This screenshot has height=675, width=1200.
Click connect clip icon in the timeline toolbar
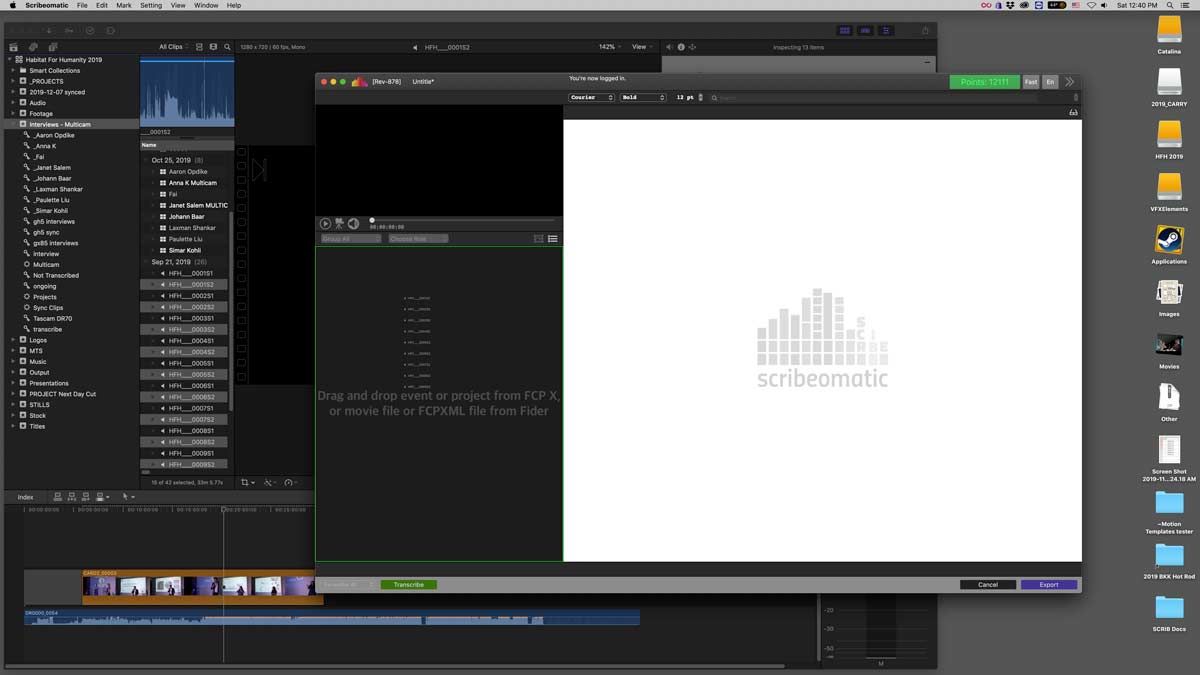[x=57, y=496]
